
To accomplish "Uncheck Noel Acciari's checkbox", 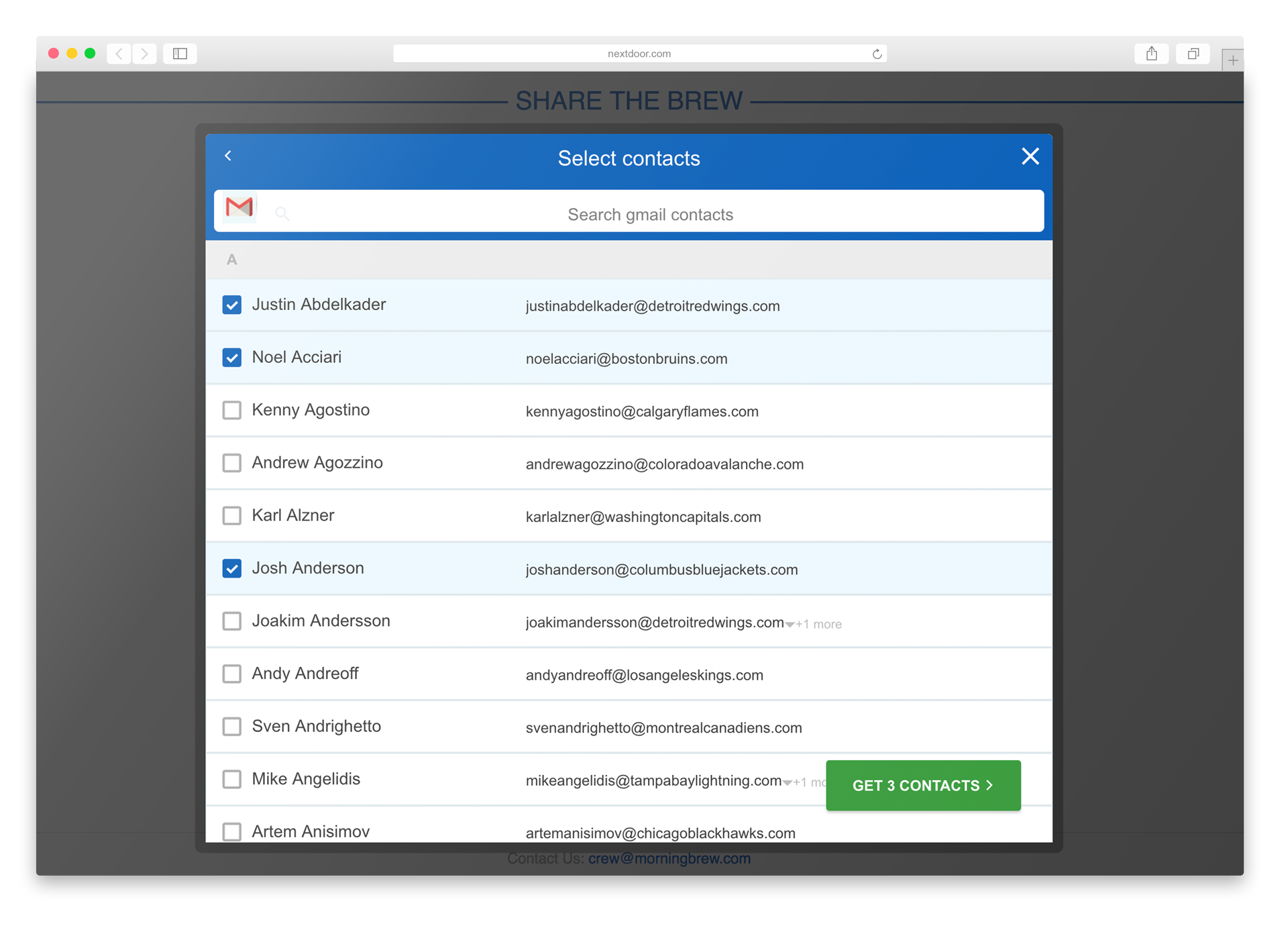I will (x=232, y=358).
